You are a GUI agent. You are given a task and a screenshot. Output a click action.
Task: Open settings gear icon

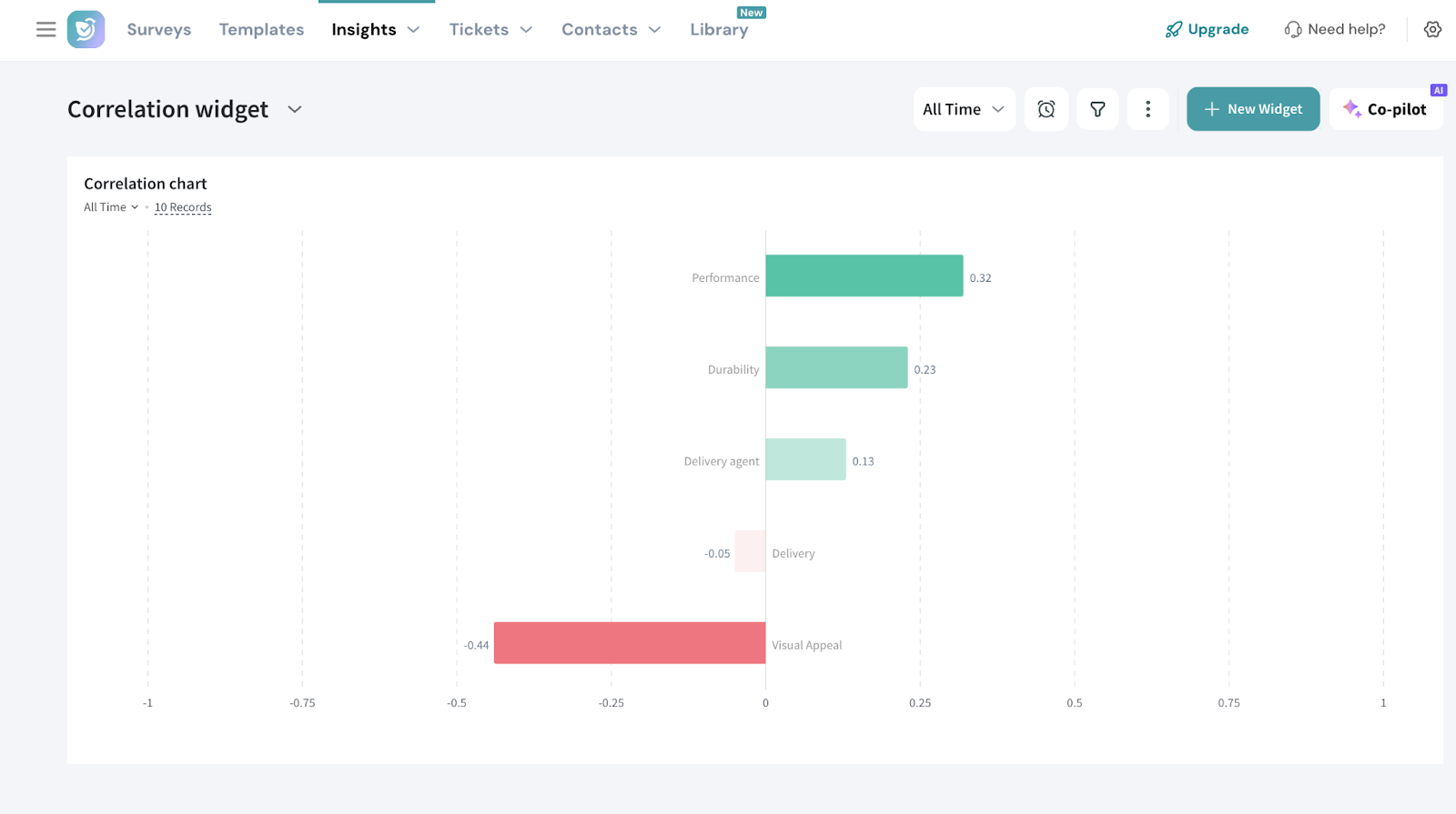[1432, 30]
